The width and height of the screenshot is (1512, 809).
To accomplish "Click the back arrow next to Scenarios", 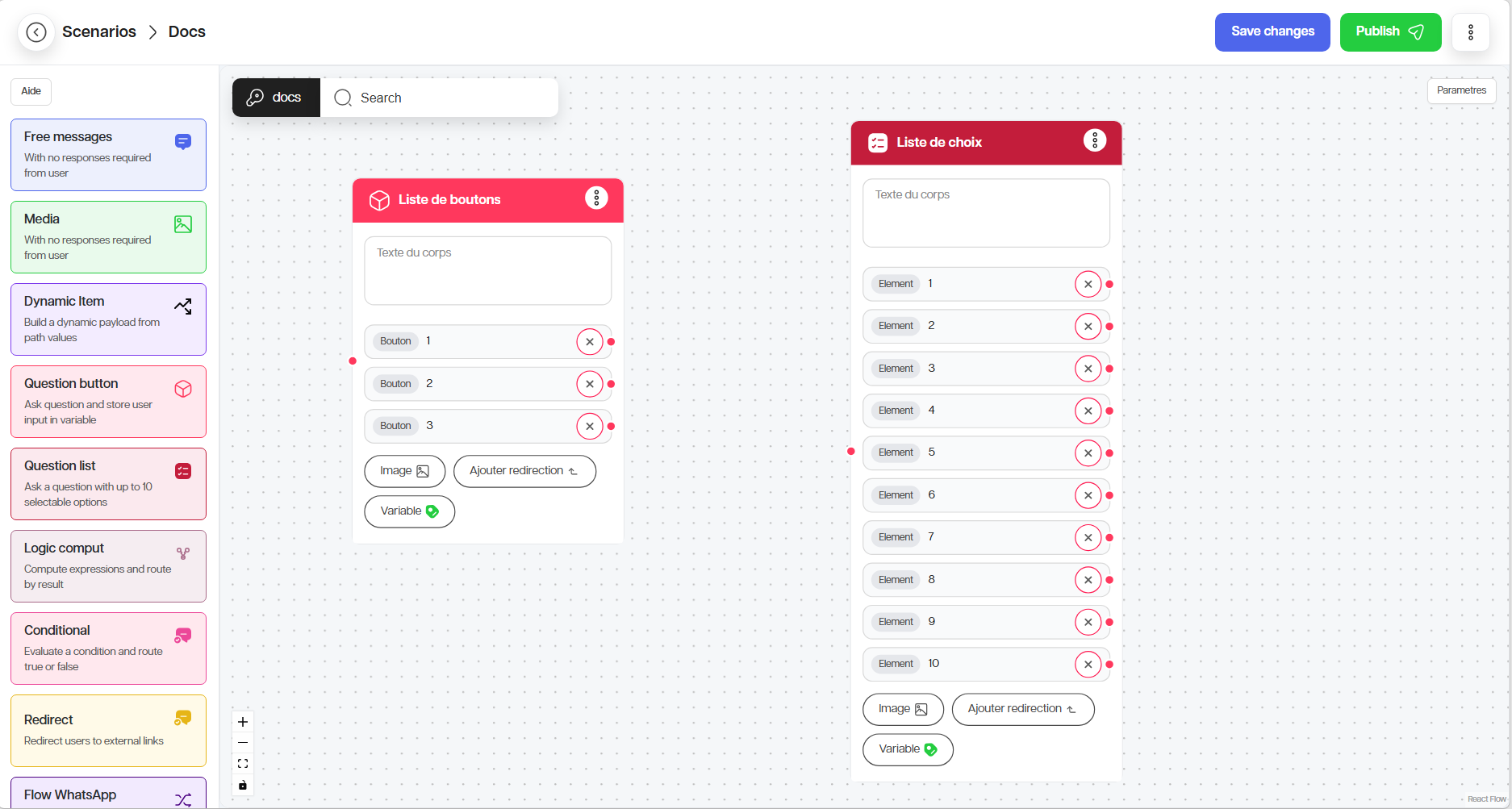I will coord(36,32).
